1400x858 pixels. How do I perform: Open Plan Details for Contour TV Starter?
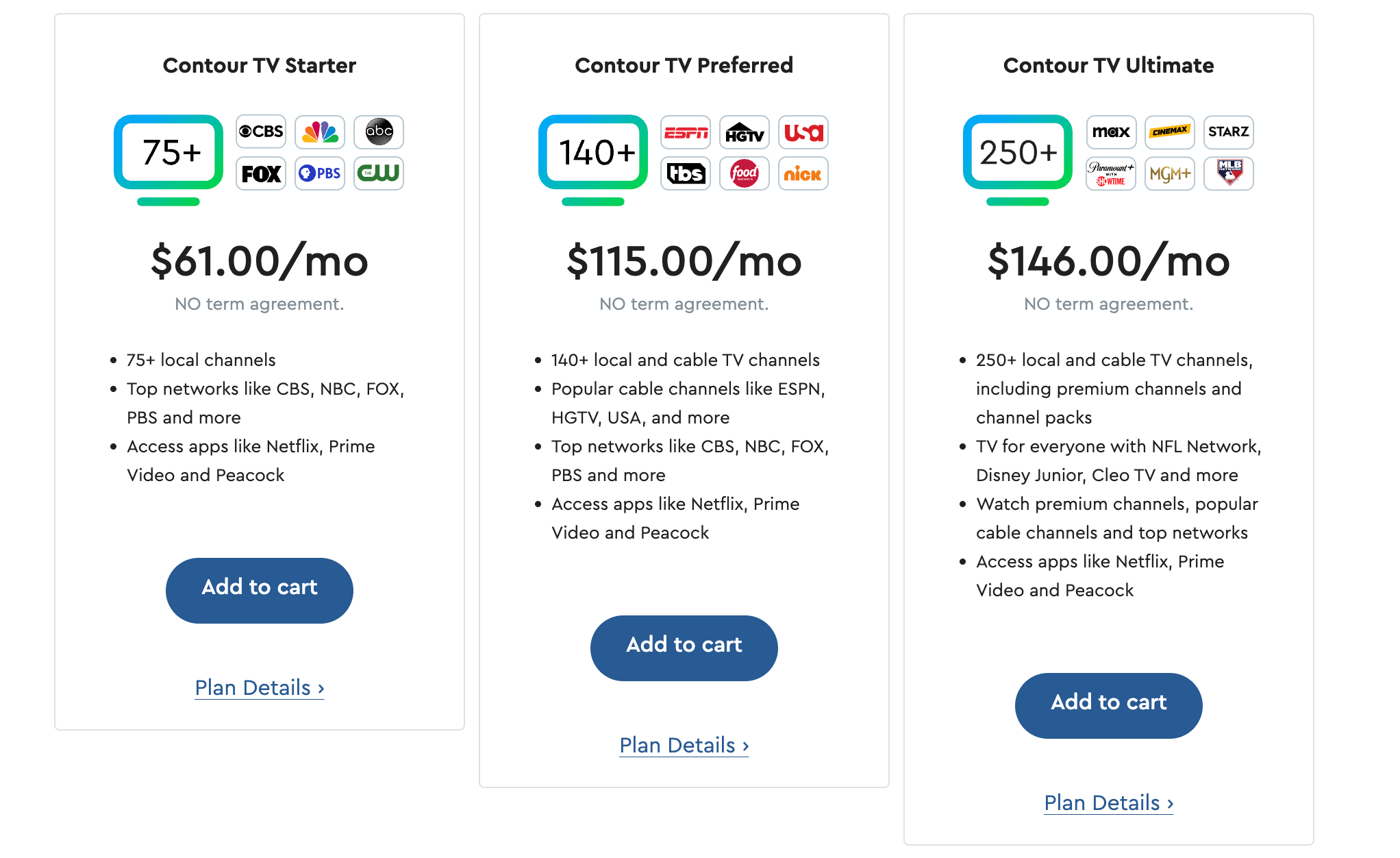pos(260,687)
